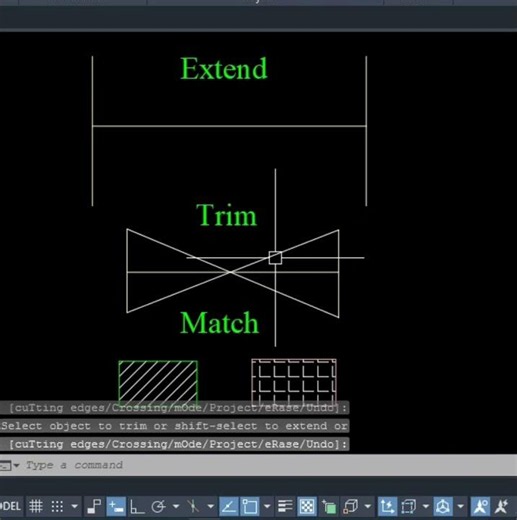Toggle 2D Object Snap in status bar

pyautogui.click(x=250, y=507)
